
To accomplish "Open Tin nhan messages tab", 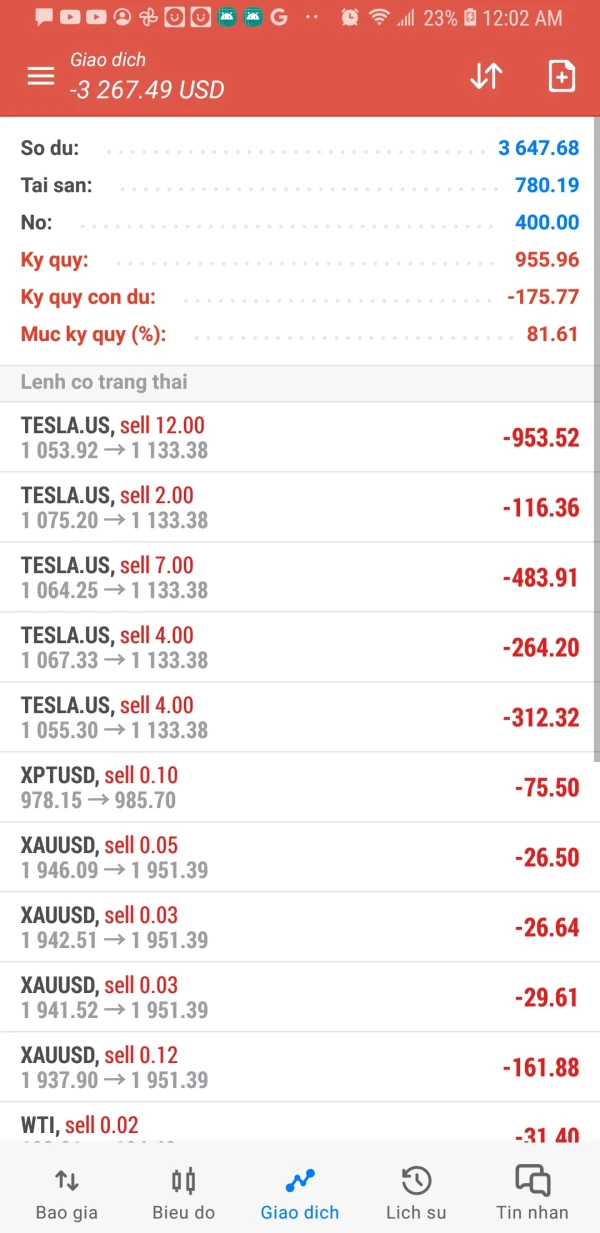I will (532, 1194).
